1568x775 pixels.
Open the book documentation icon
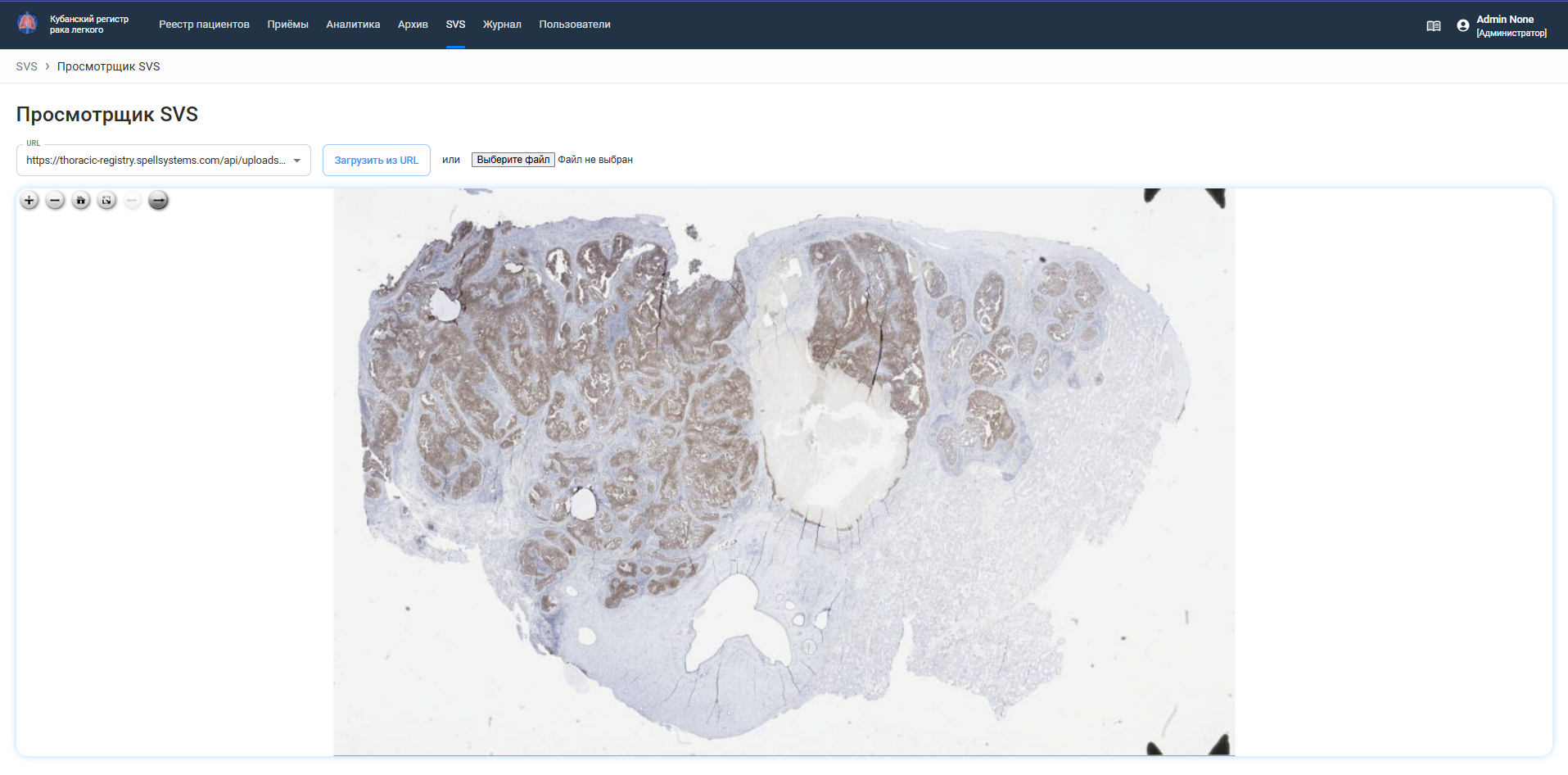tap(1433, 26)
